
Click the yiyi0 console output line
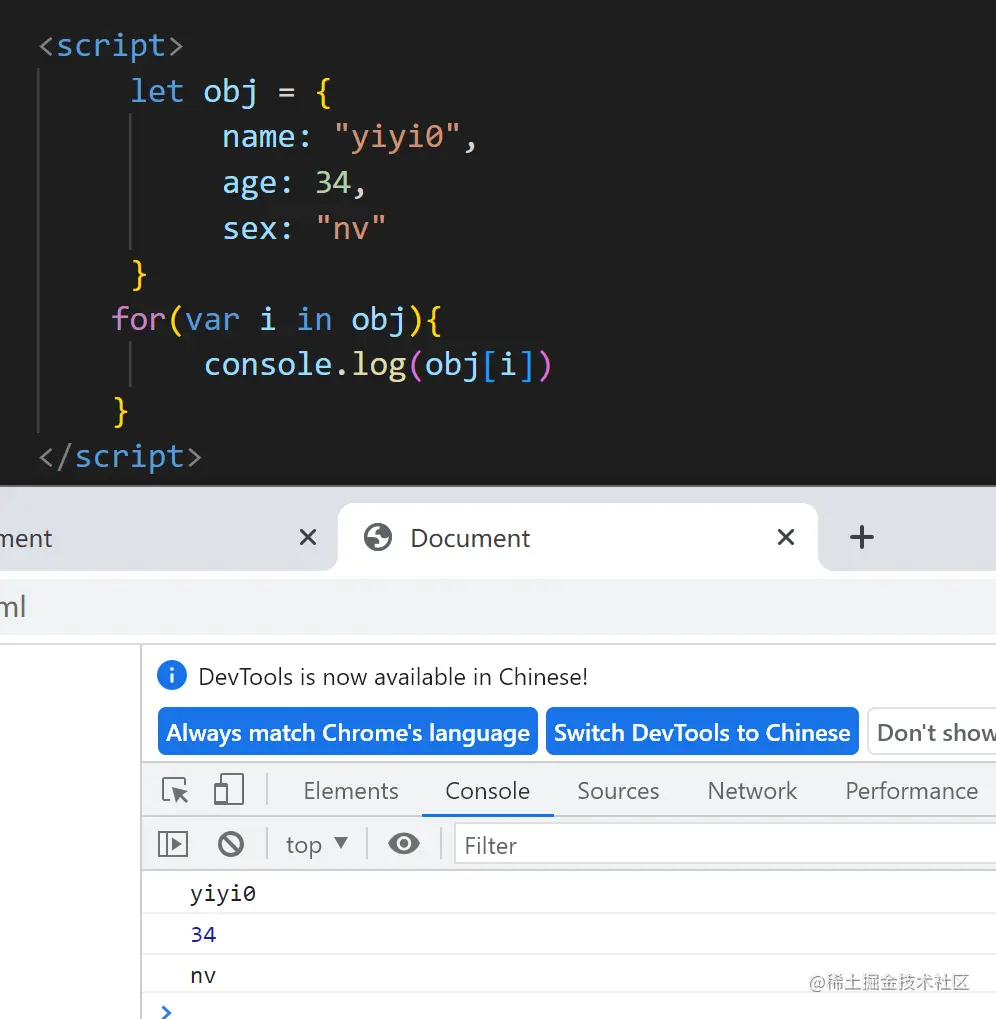(223, 893)
